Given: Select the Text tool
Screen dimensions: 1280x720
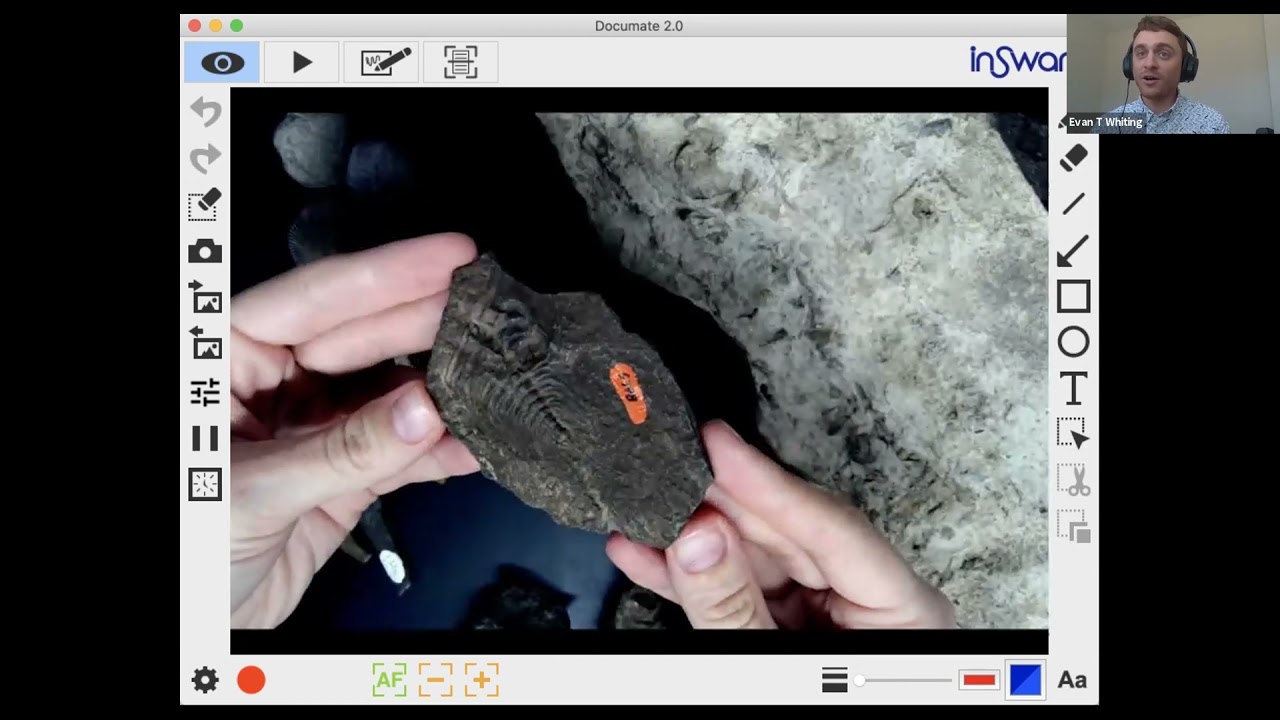Looking at the screenshot, I should coord(1073,389).
